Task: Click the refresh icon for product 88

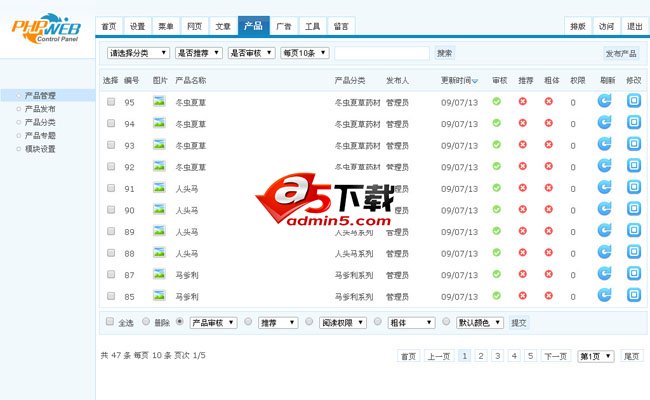Action: 604,252
